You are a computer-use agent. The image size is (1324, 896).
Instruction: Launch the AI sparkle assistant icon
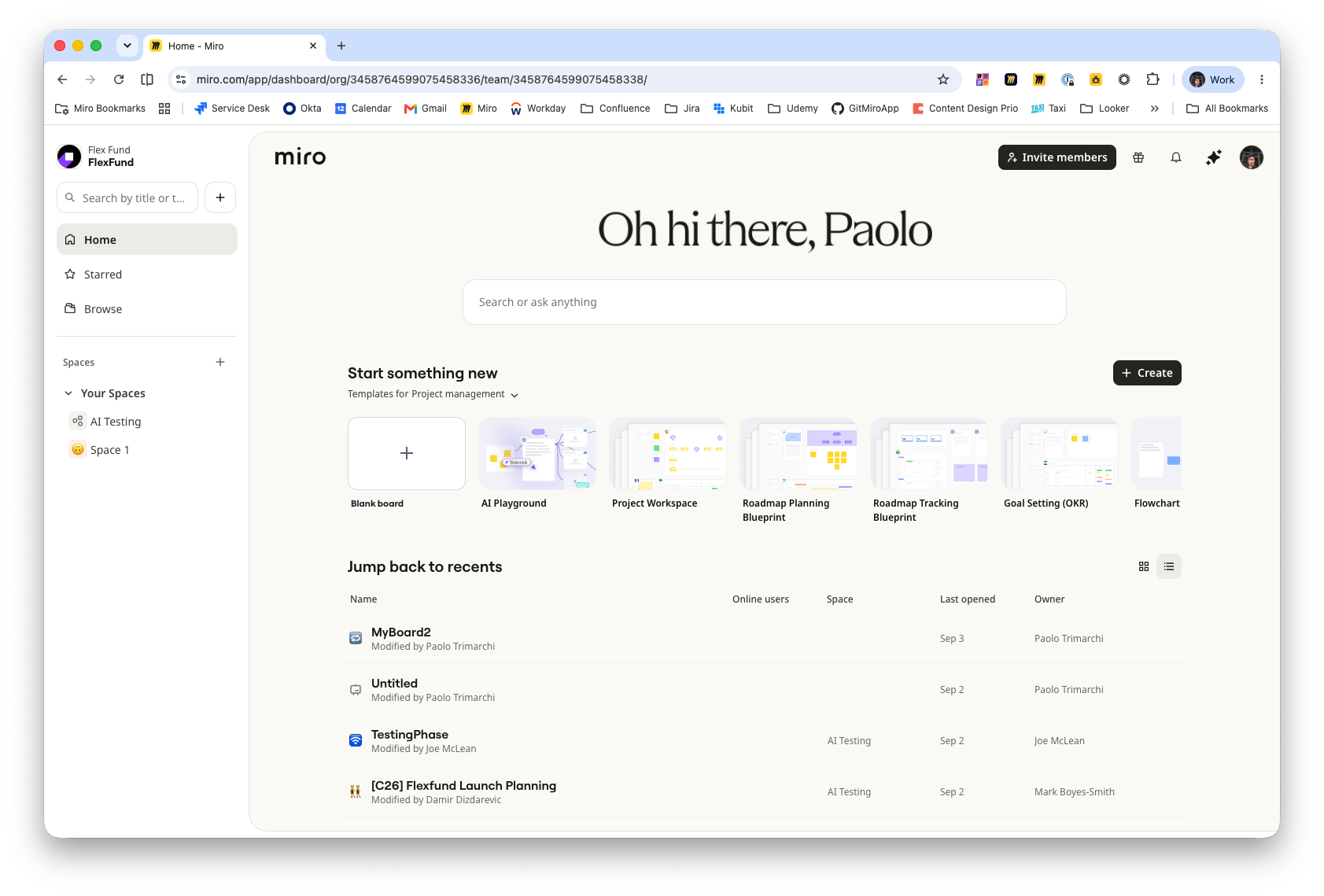pos(1213,157)
